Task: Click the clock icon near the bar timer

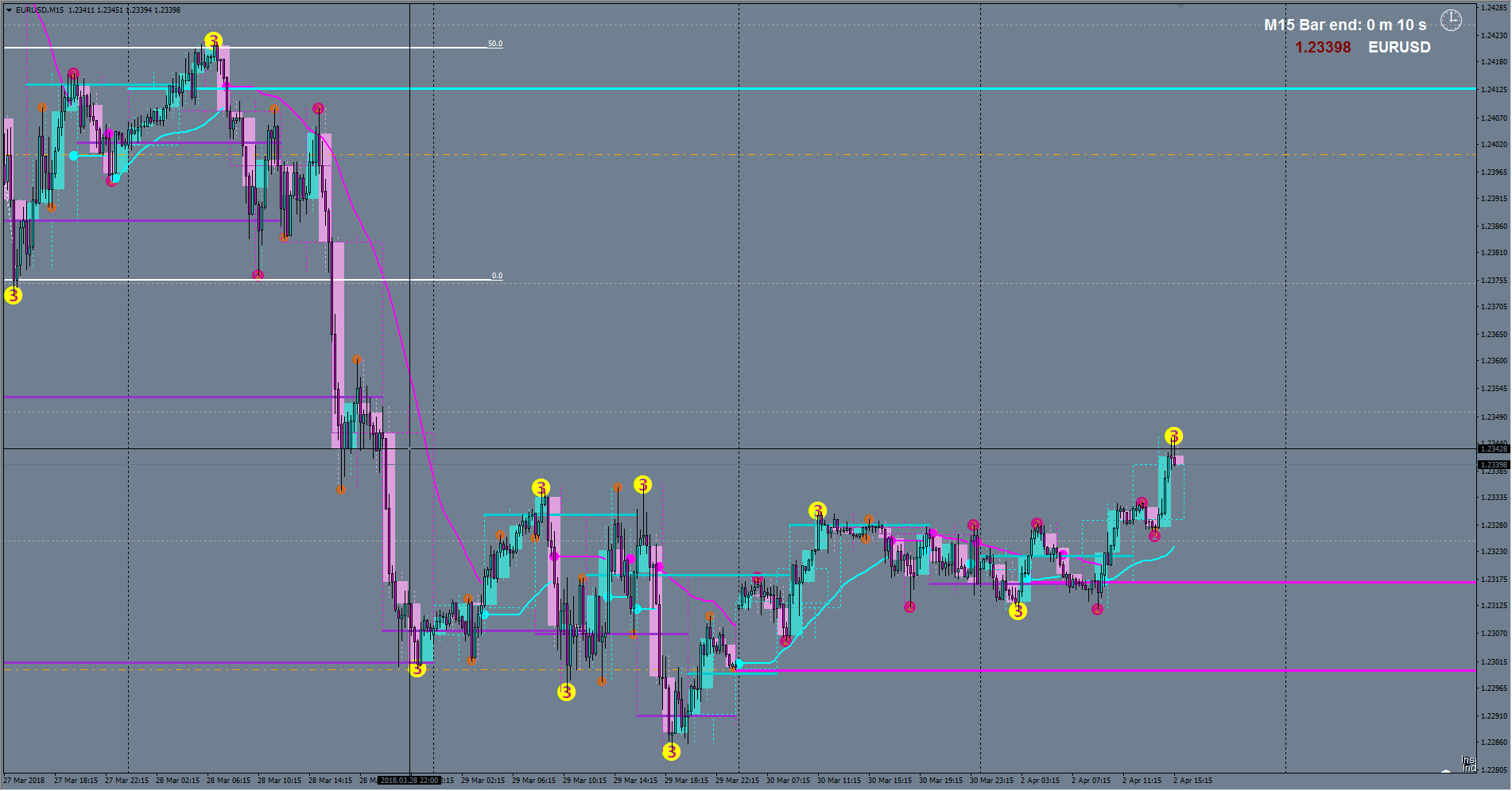Action: coord(1451,21)
